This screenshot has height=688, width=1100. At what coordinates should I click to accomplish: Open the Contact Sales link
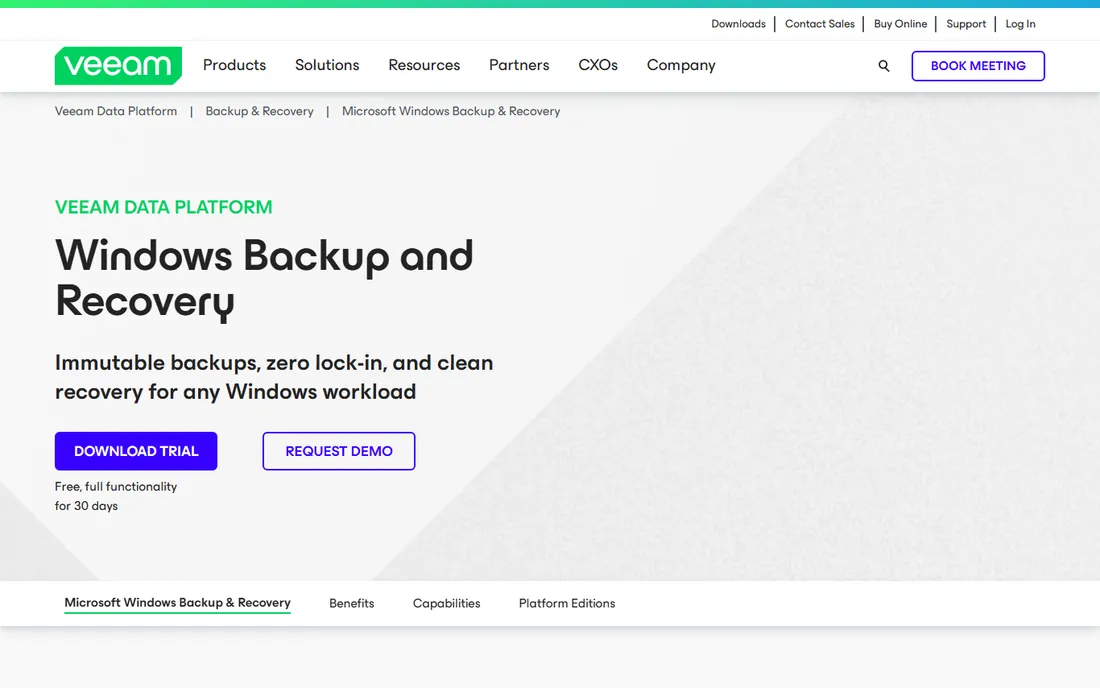[x=819, y=24]
